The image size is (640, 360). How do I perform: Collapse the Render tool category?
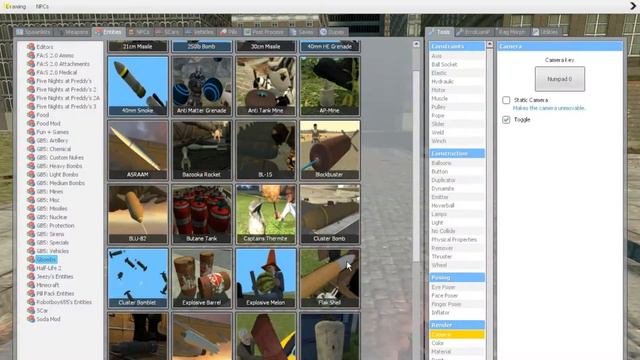(457, 325)
